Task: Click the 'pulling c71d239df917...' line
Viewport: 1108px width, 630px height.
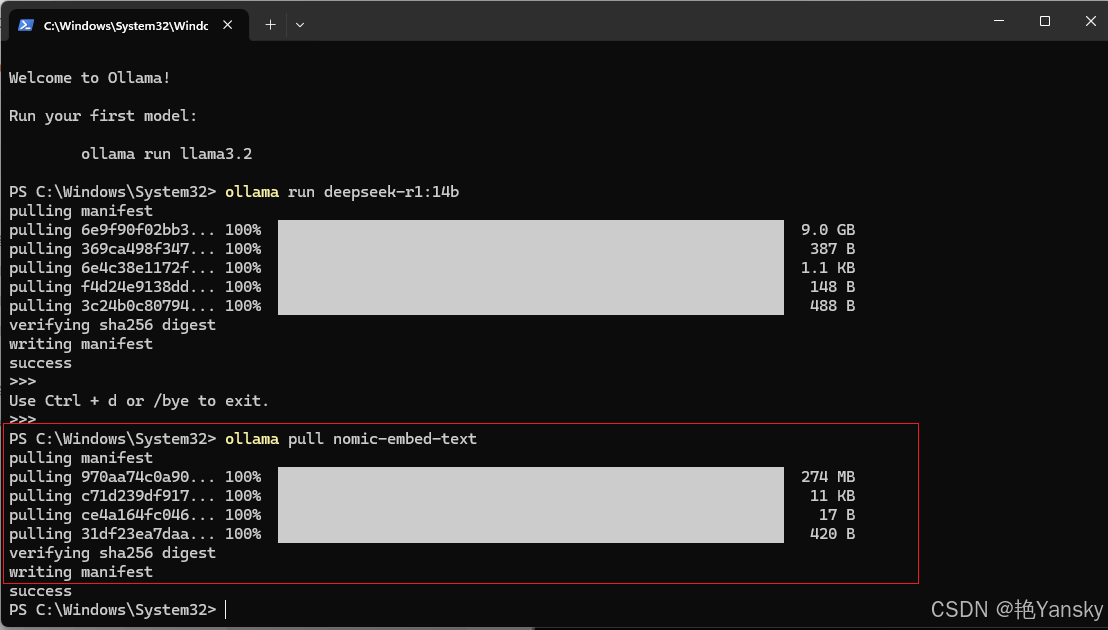Action: click(135, 497)
